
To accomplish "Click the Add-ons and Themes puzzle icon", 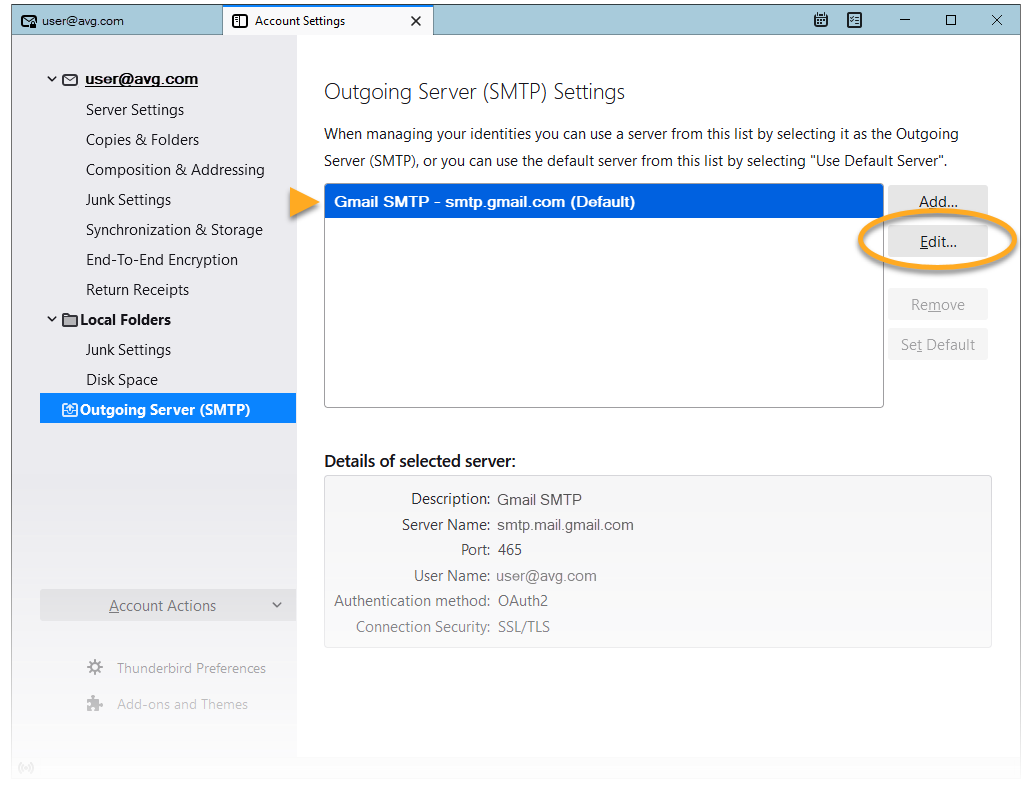I will click(95, 704).
